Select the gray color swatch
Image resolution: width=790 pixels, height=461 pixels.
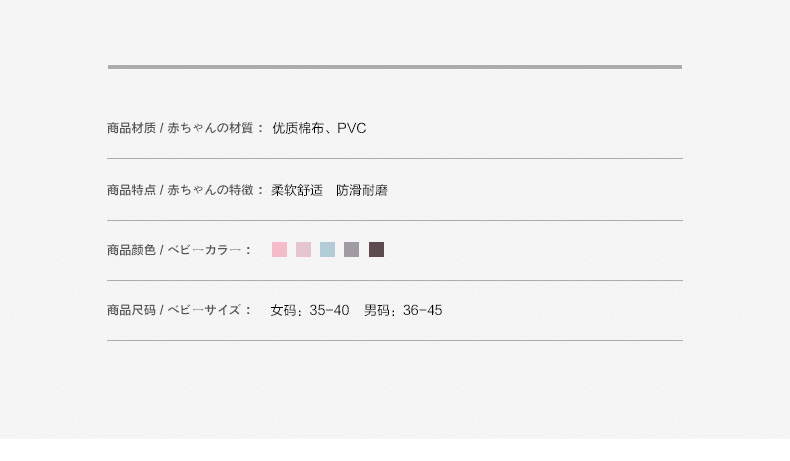pos(351,250)
